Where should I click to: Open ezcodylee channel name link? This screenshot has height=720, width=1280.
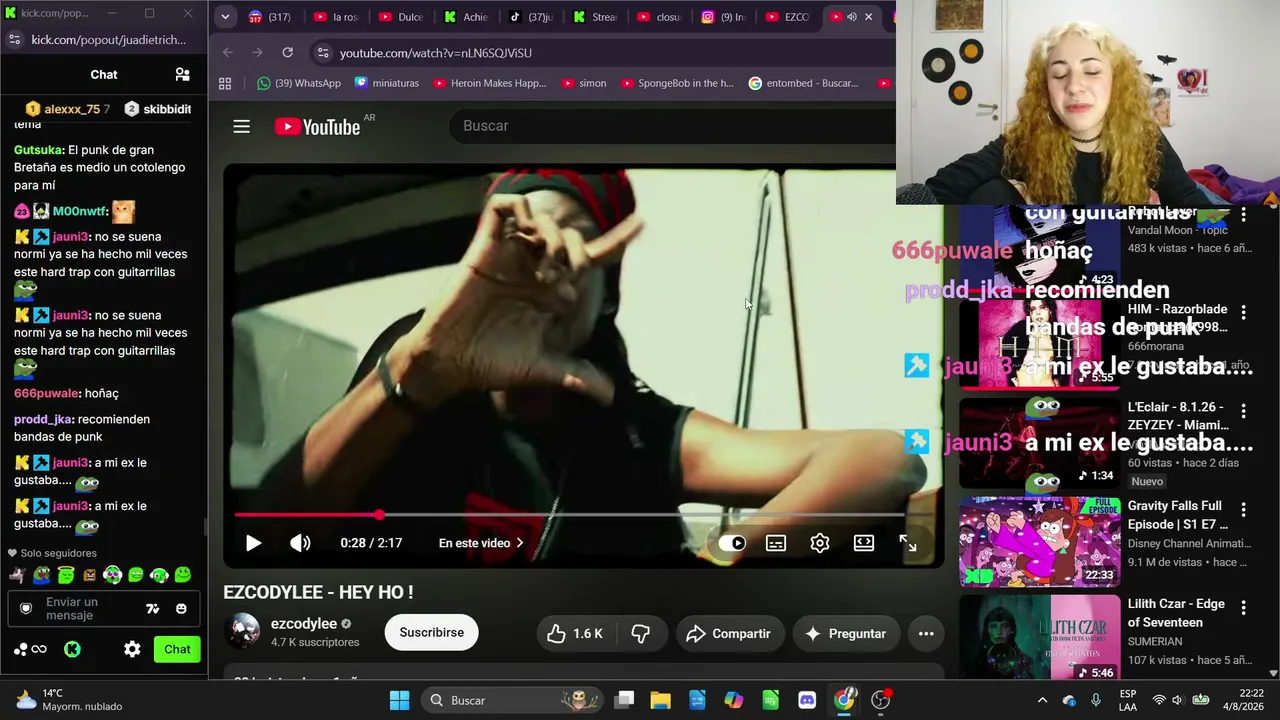pos(304,623)
